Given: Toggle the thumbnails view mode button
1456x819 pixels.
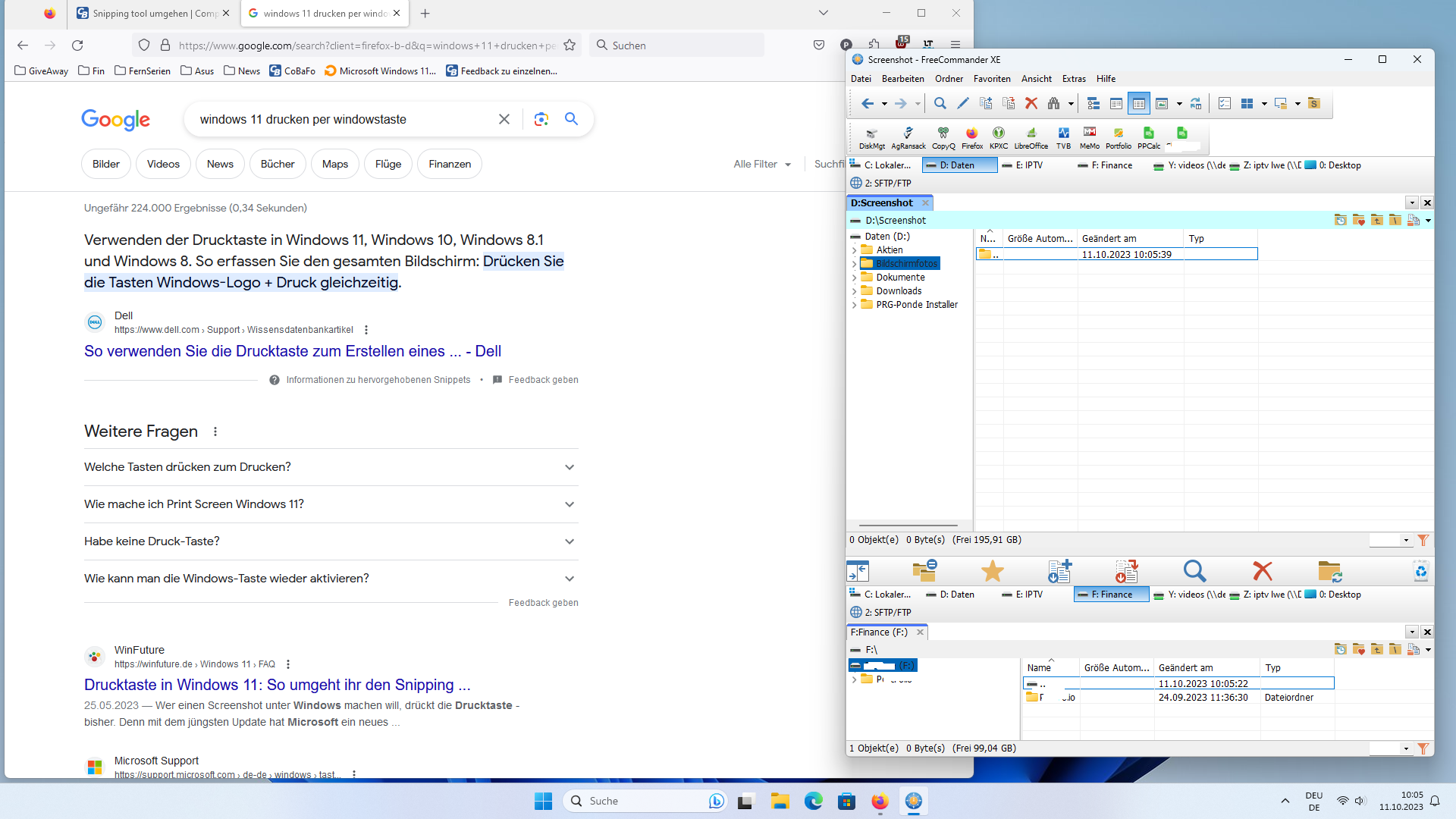Looking at the screenshot, I should [x=1162, y=104].
